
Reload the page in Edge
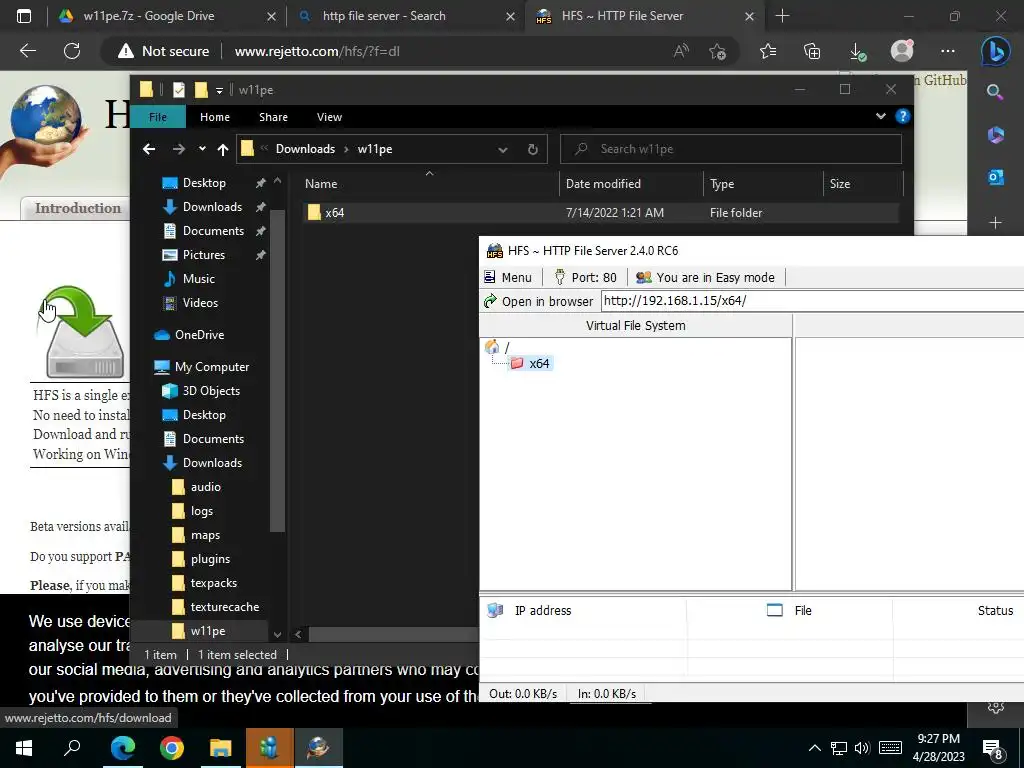(x=72, y=51)
